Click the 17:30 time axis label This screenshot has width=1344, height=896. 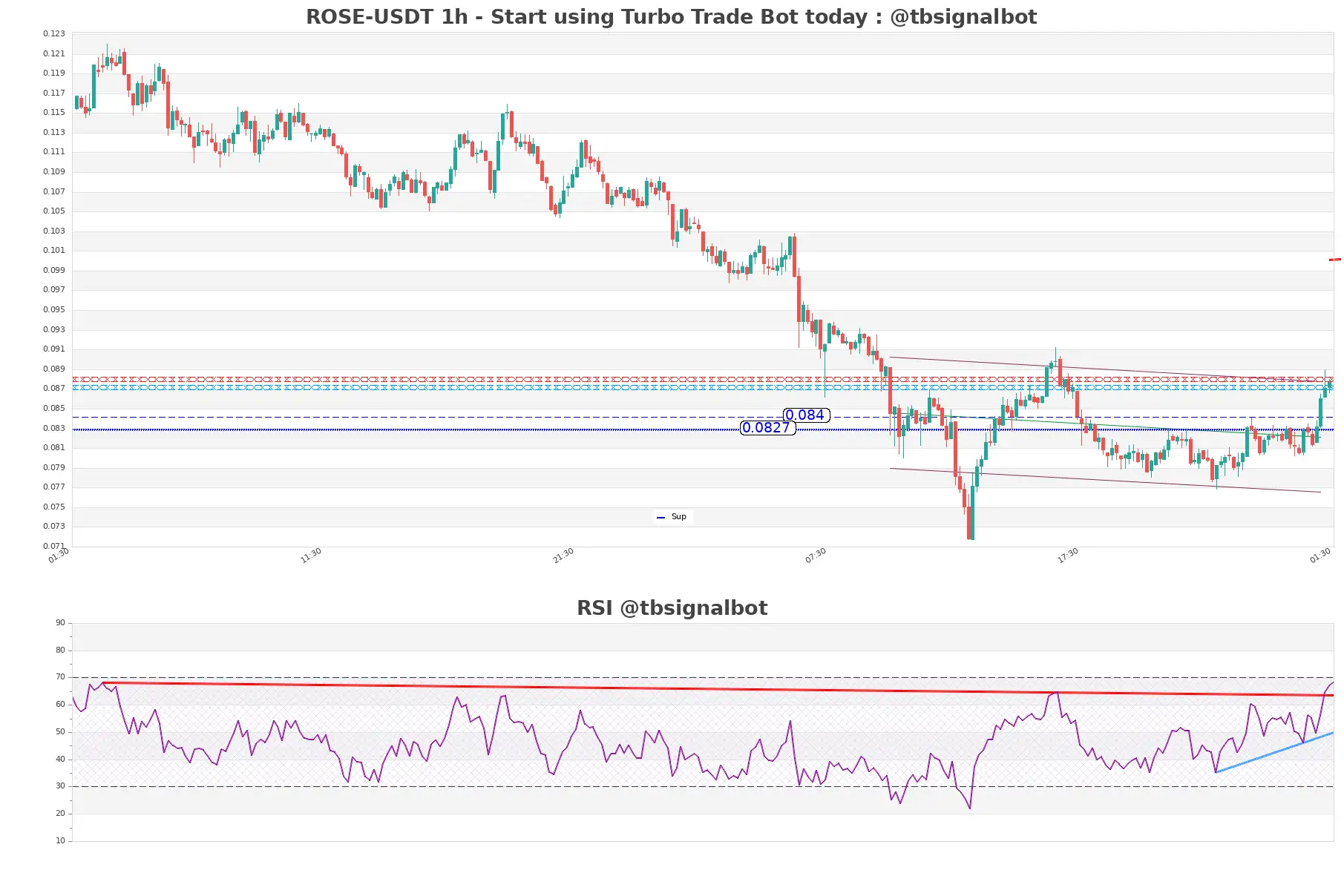(x=1068, y=556)
